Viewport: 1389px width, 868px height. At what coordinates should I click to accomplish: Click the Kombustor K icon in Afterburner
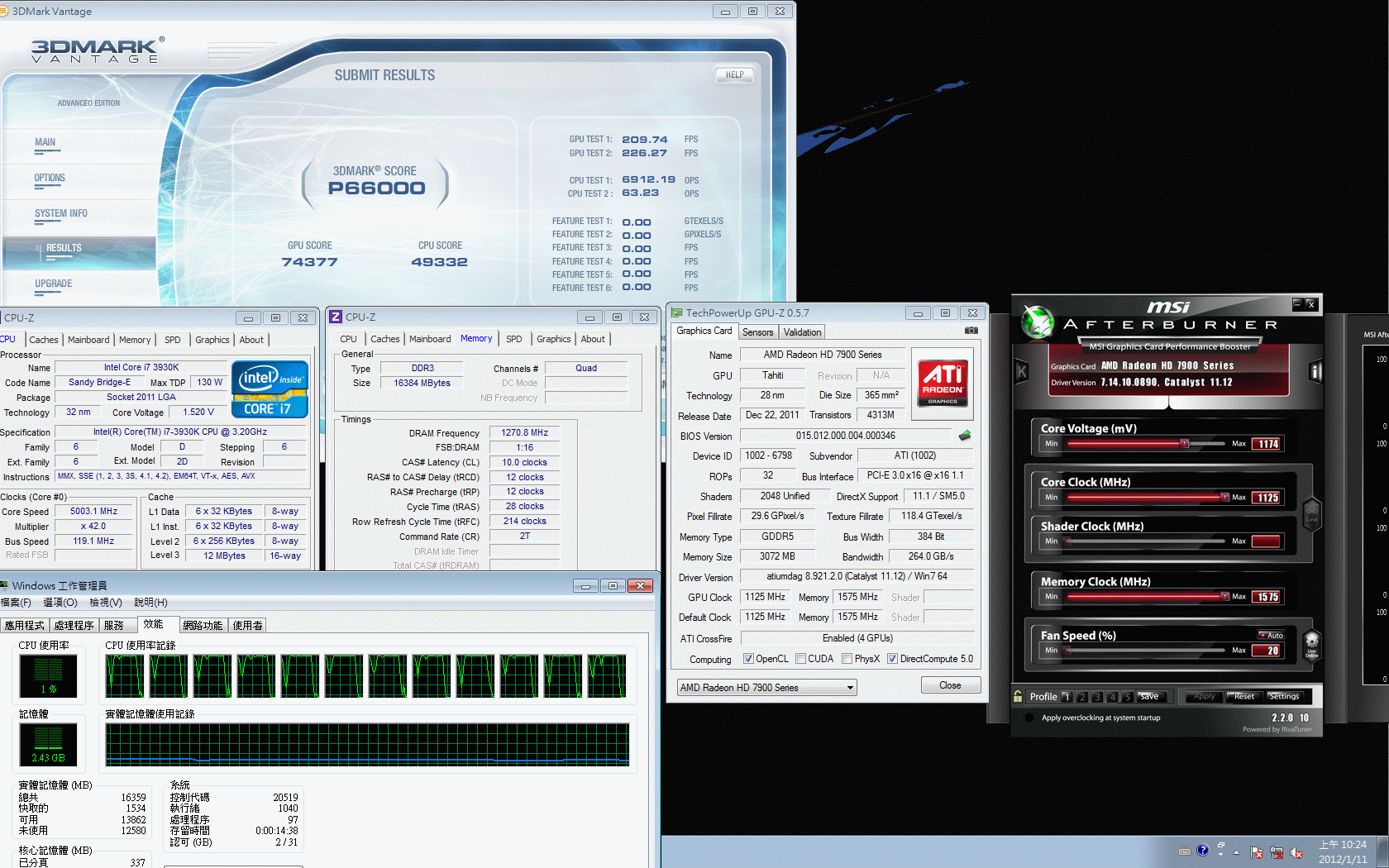(1021, 372)
